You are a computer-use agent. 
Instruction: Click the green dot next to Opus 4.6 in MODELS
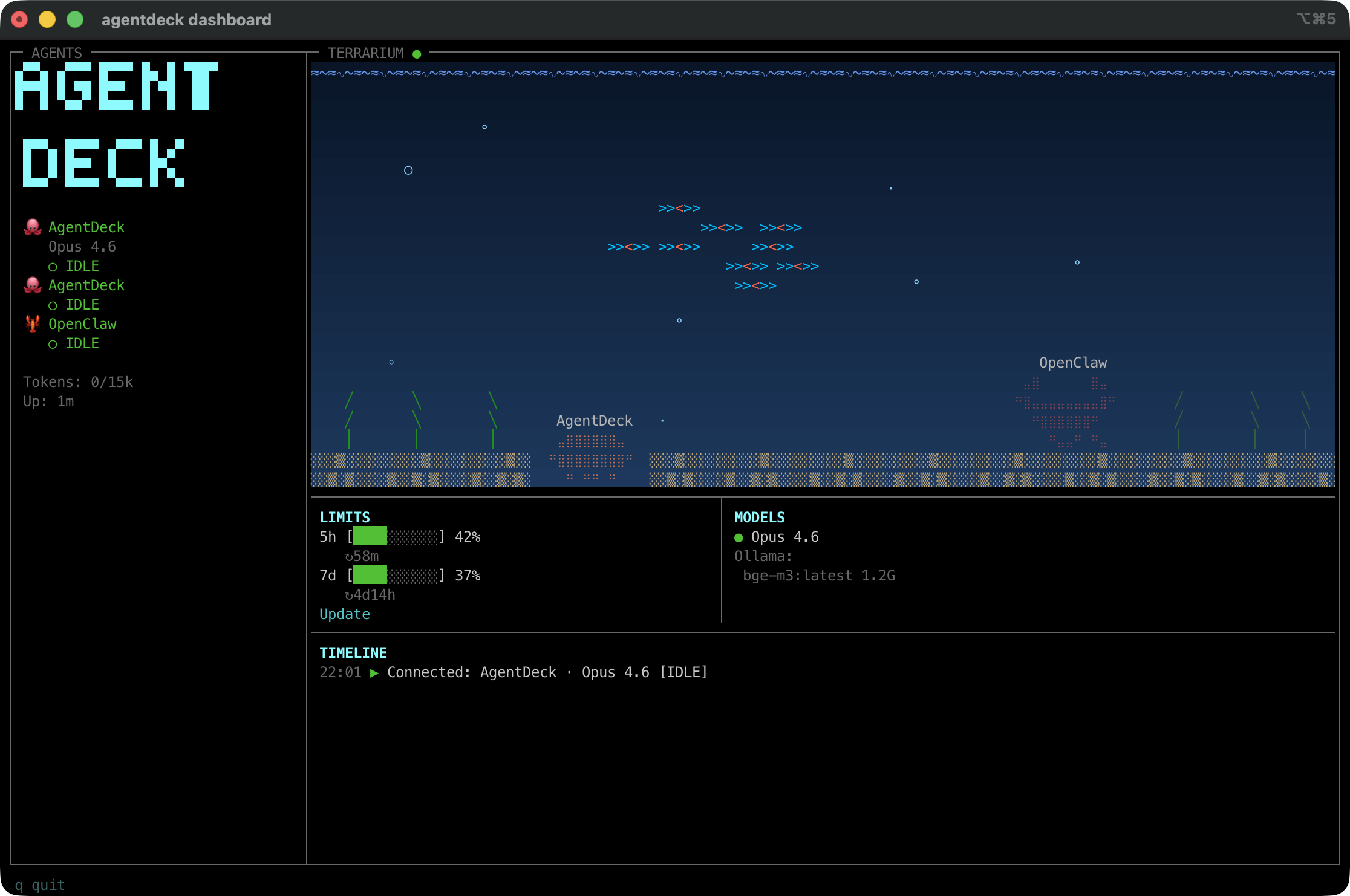pos(739,537)
